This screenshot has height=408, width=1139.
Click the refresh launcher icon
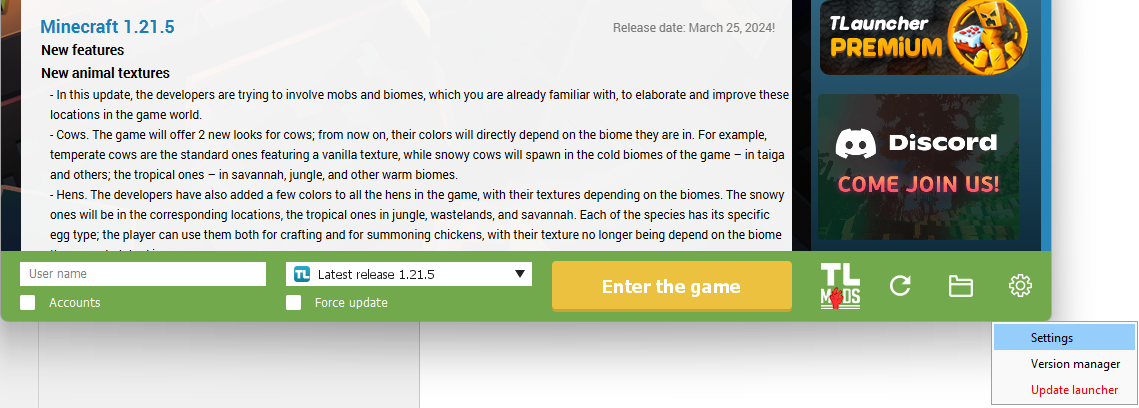[x=900, y=286]
